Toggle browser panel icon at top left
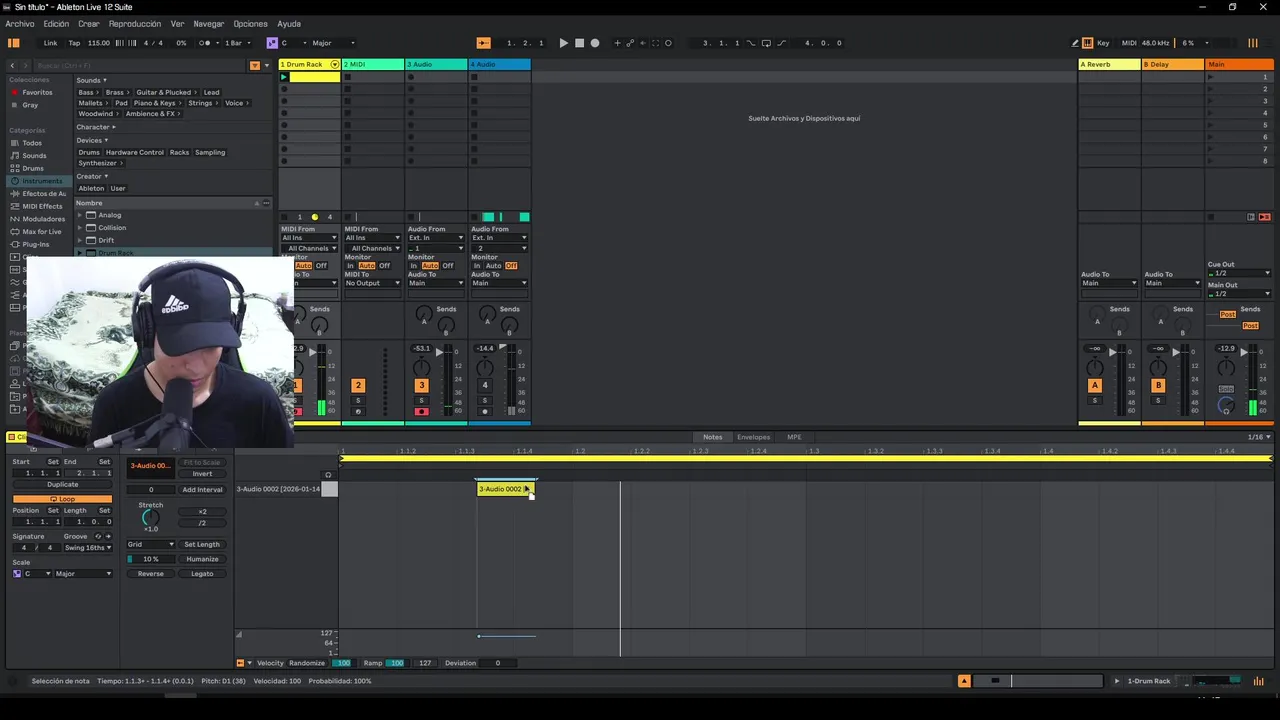The height and width of the screenshot is (720, 1280). pyautogui.click(x=14, y=43)
